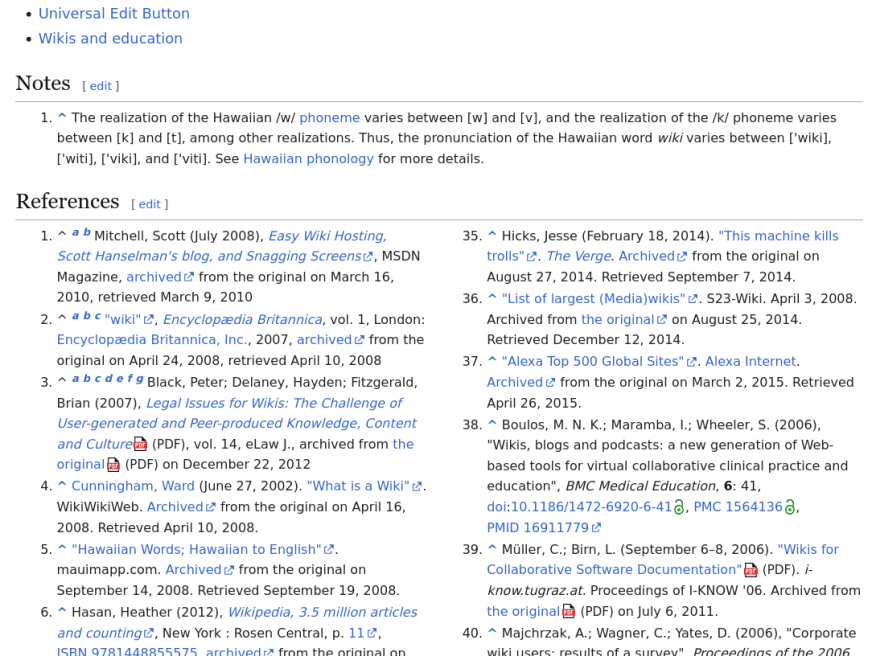Edit the Notes section
880x656 pixels.
point(100,86)
